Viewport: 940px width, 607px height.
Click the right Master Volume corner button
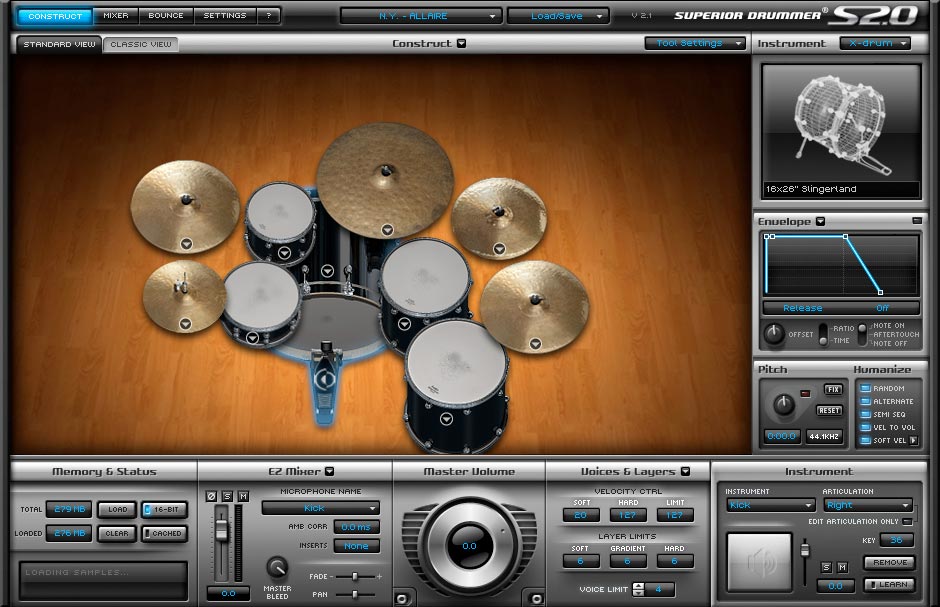tap(537, 598)
